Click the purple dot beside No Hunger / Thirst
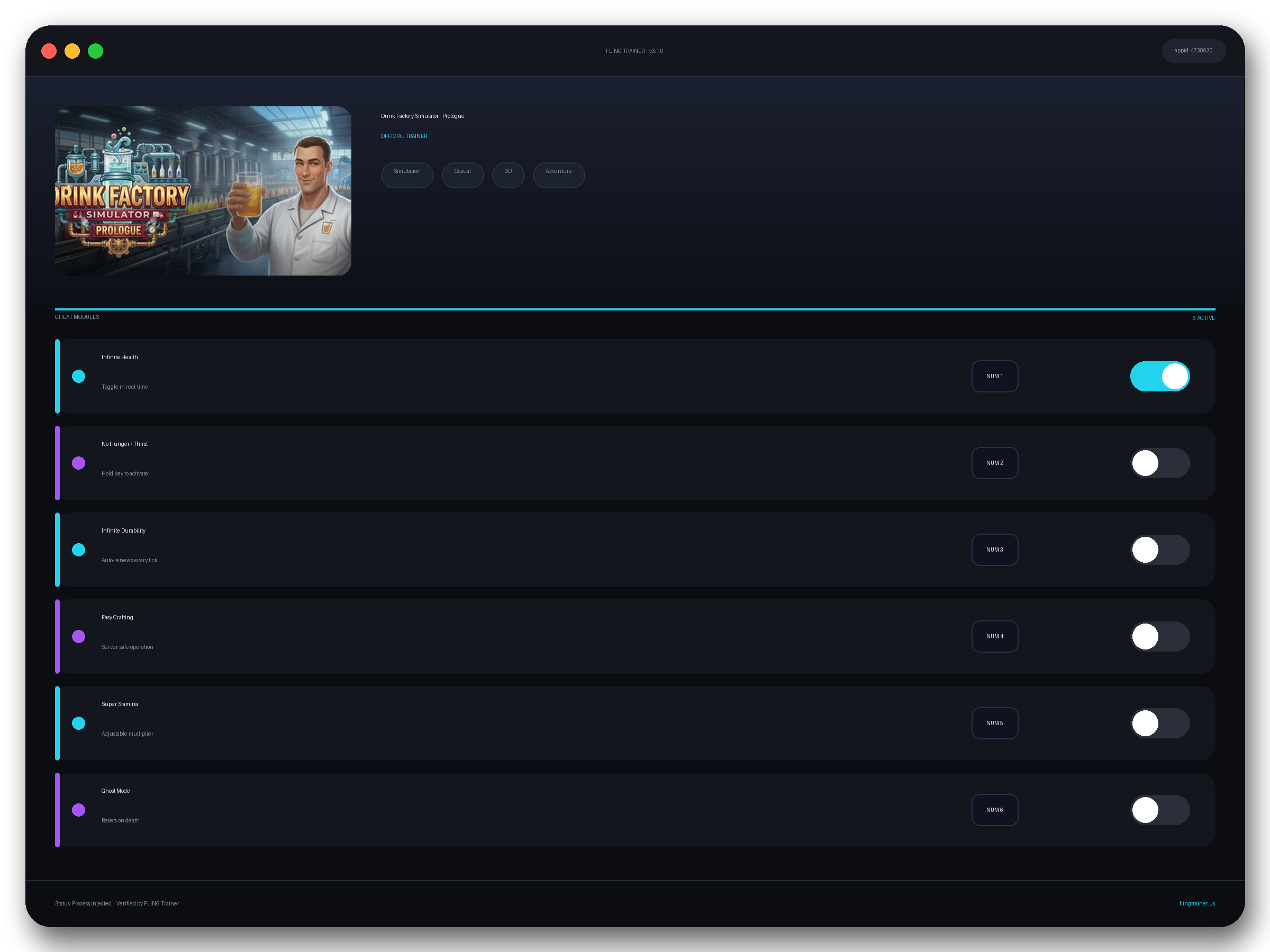The height and width of the screenshot is (952, 1270). click(x=79, y=463)
